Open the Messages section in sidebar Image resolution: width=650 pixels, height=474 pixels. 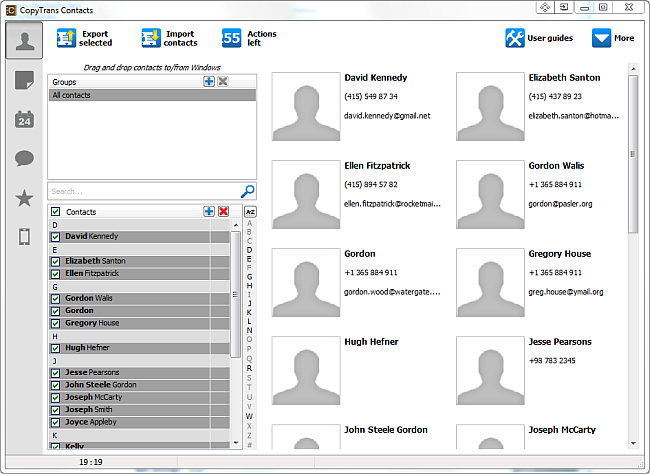(24, 158)
